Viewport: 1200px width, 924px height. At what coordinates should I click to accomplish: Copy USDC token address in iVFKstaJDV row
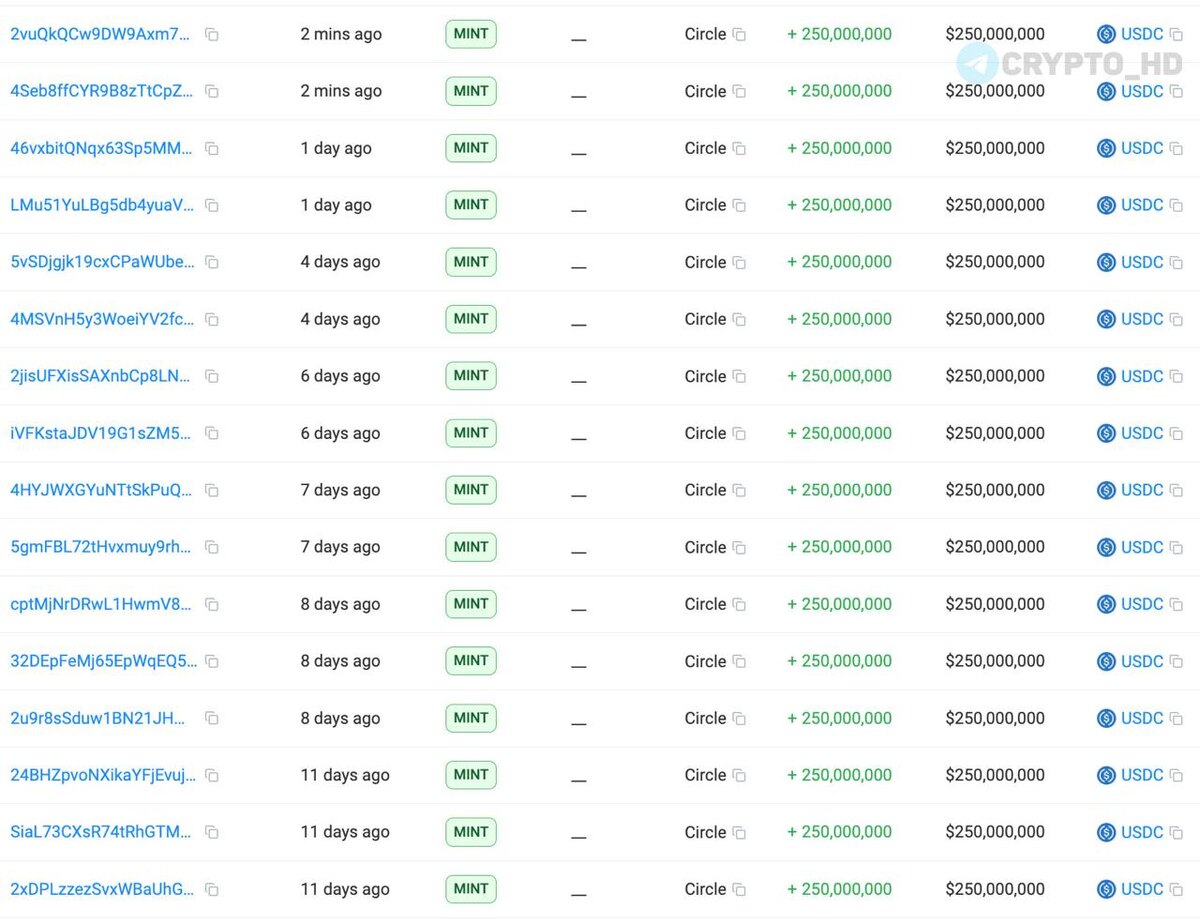1176,433
